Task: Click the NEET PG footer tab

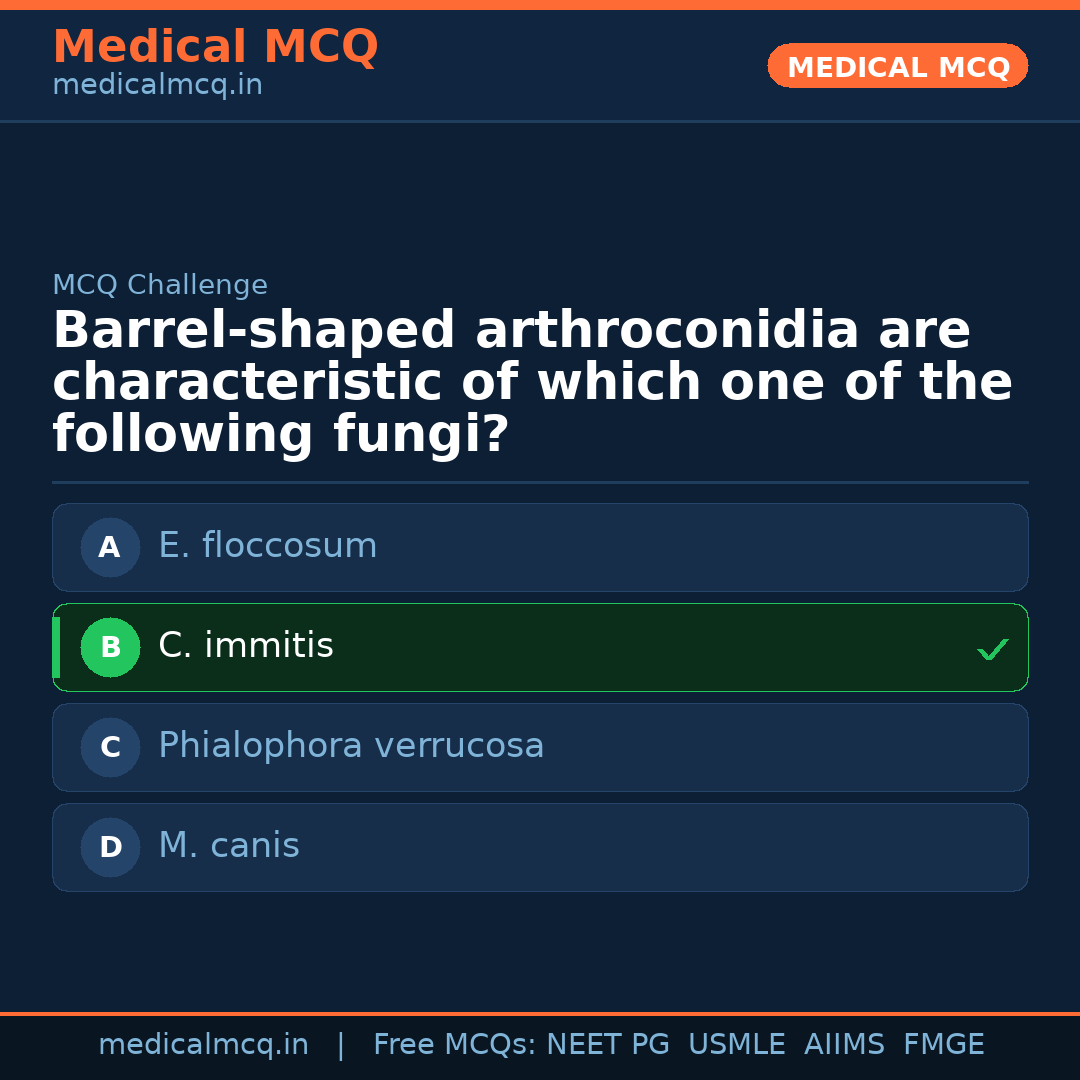Action: [607, 1043]
